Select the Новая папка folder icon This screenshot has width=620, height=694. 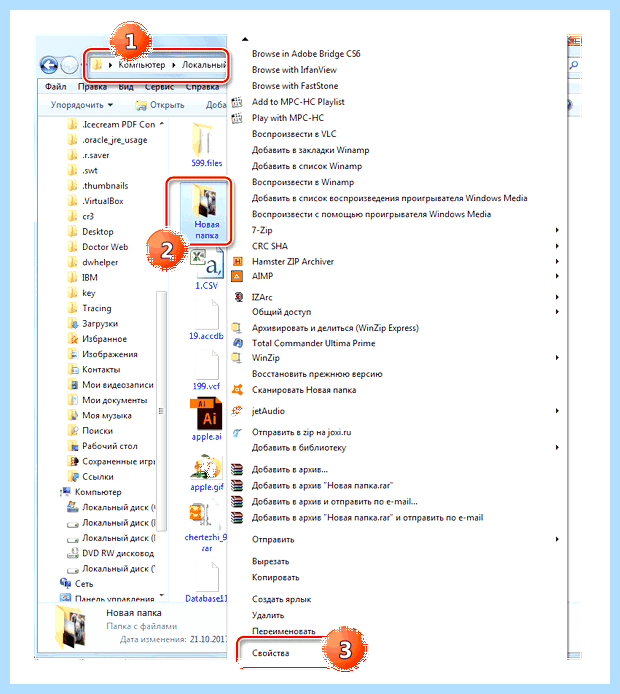(x=204, y=200)
